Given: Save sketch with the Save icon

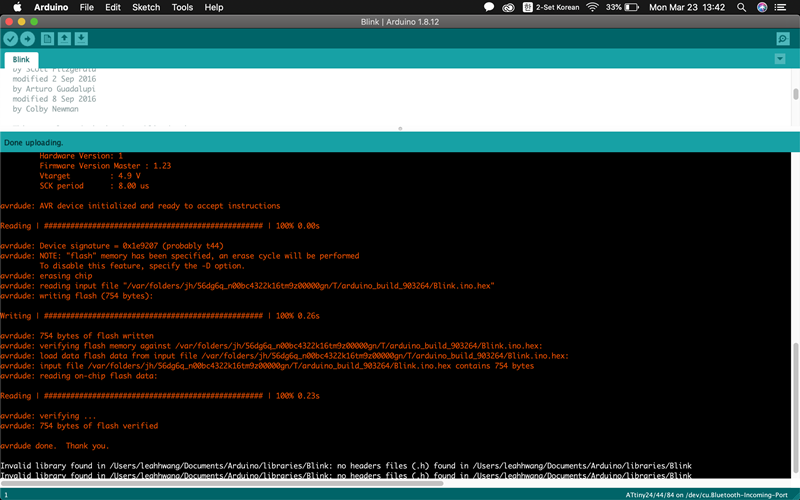Looking at the screenshot, I should coord(81,39).
